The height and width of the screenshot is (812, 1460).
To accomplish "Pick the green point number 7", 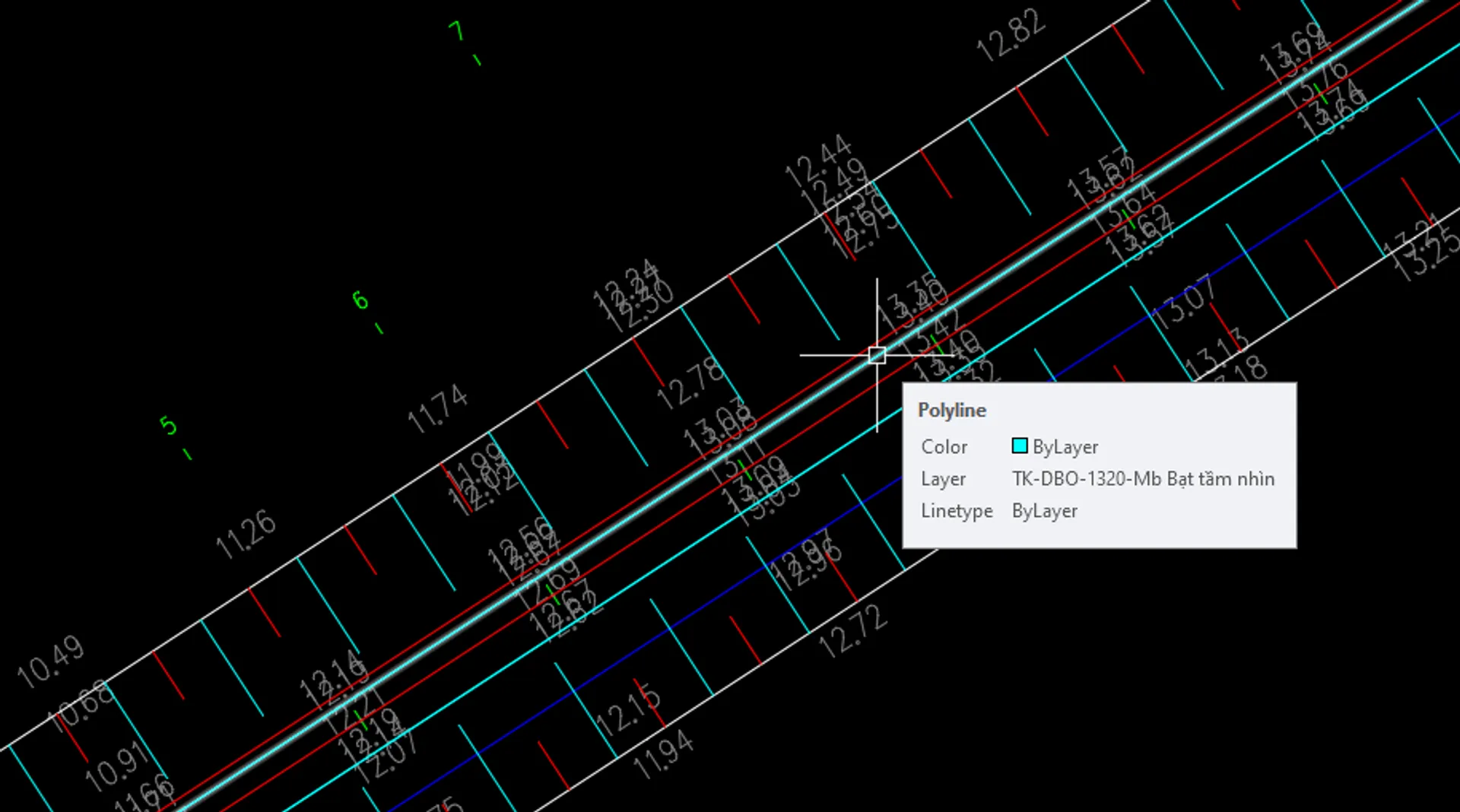I will (456, 31).
